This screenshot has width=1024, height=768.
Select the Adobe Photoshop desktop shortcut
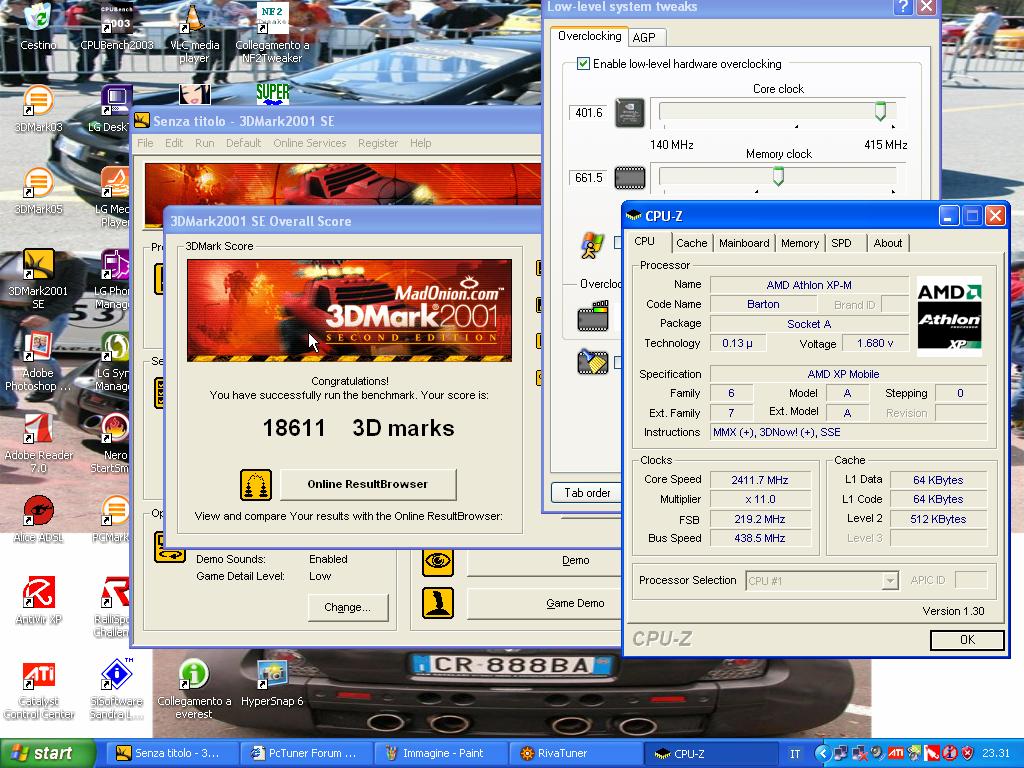coord(38,361)
